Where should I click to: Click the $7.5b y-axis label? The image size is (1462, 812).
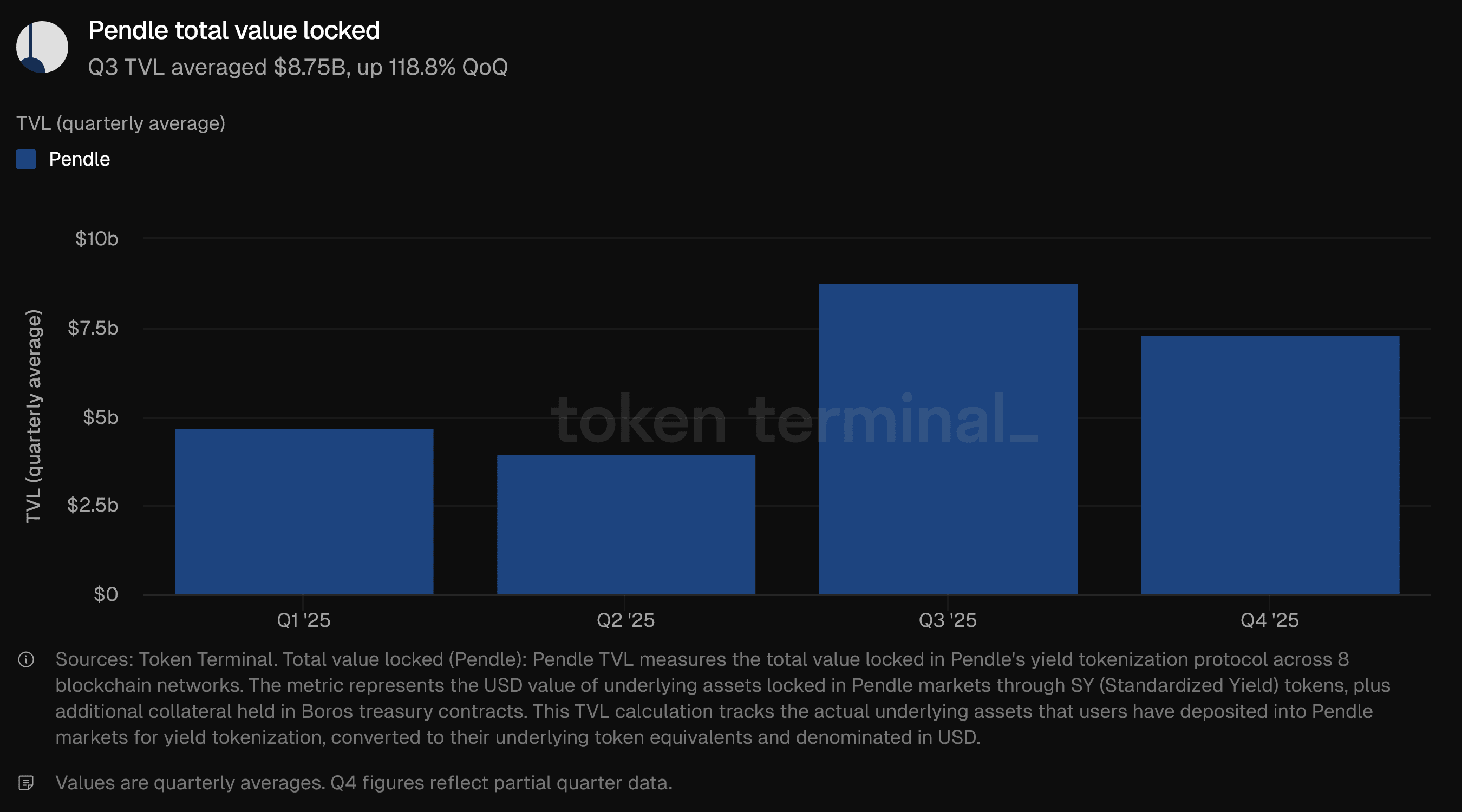93,328
